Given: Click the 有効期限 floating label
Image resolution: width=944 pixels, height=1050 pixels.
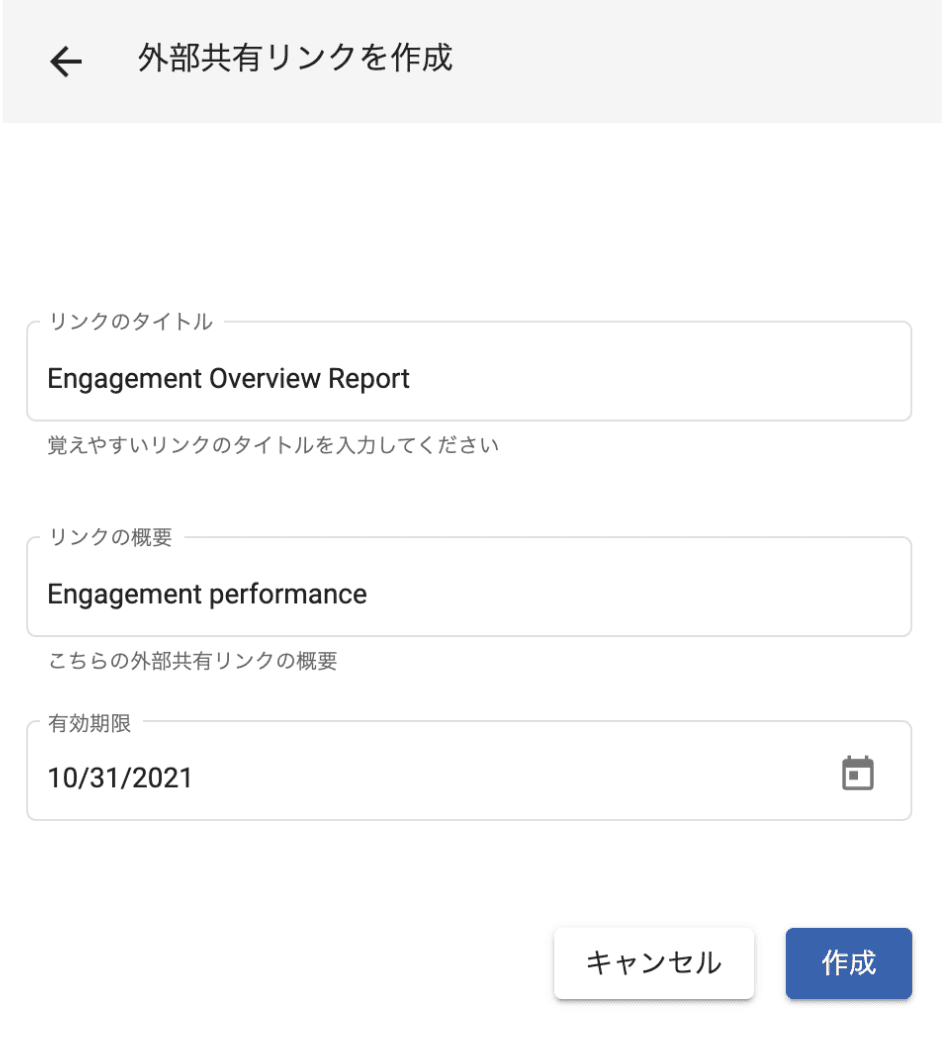Looking at the screenshot, I should pos(90,723).
